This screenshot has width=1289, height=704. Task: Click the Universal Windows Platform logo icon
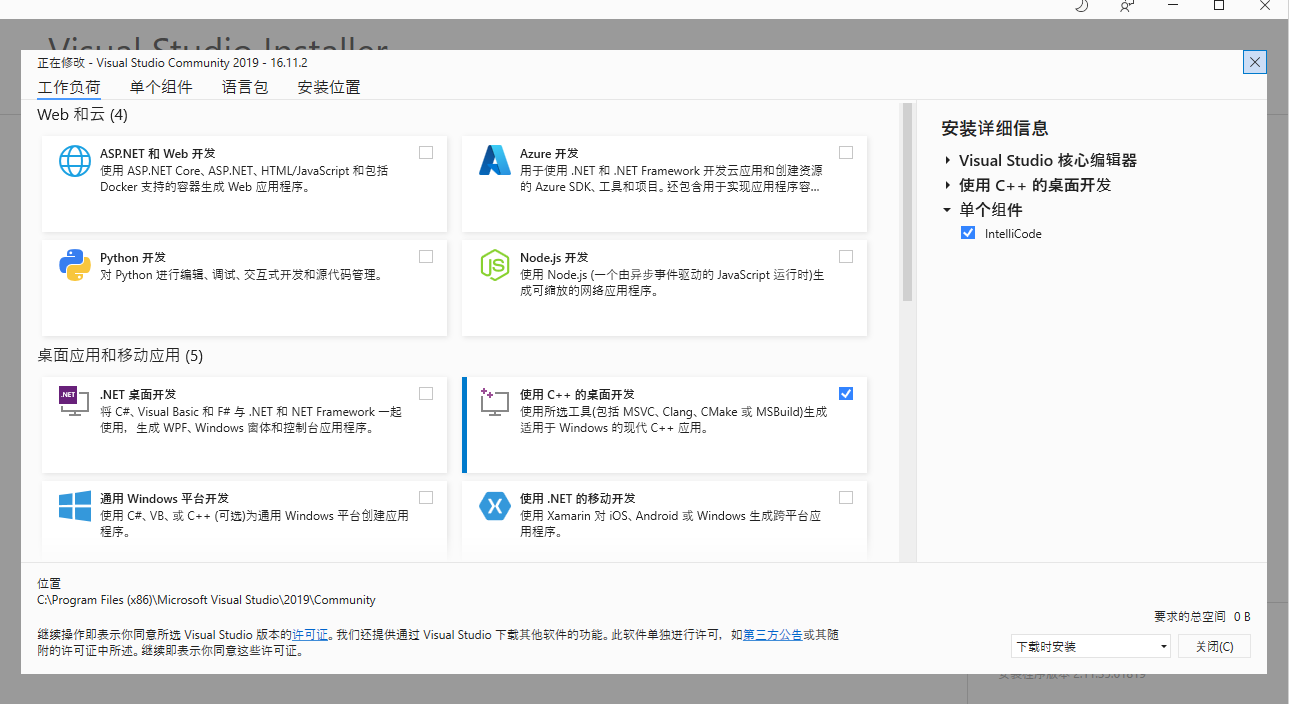pos(75,505)
